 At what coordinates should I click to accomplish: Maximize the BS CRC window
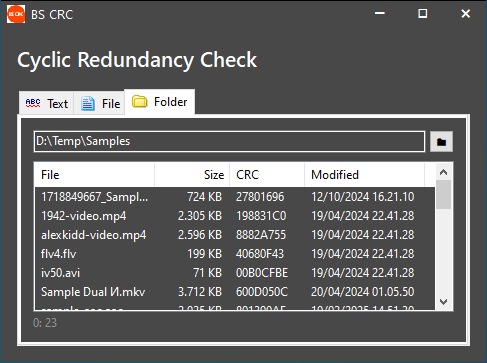(423, 14)
